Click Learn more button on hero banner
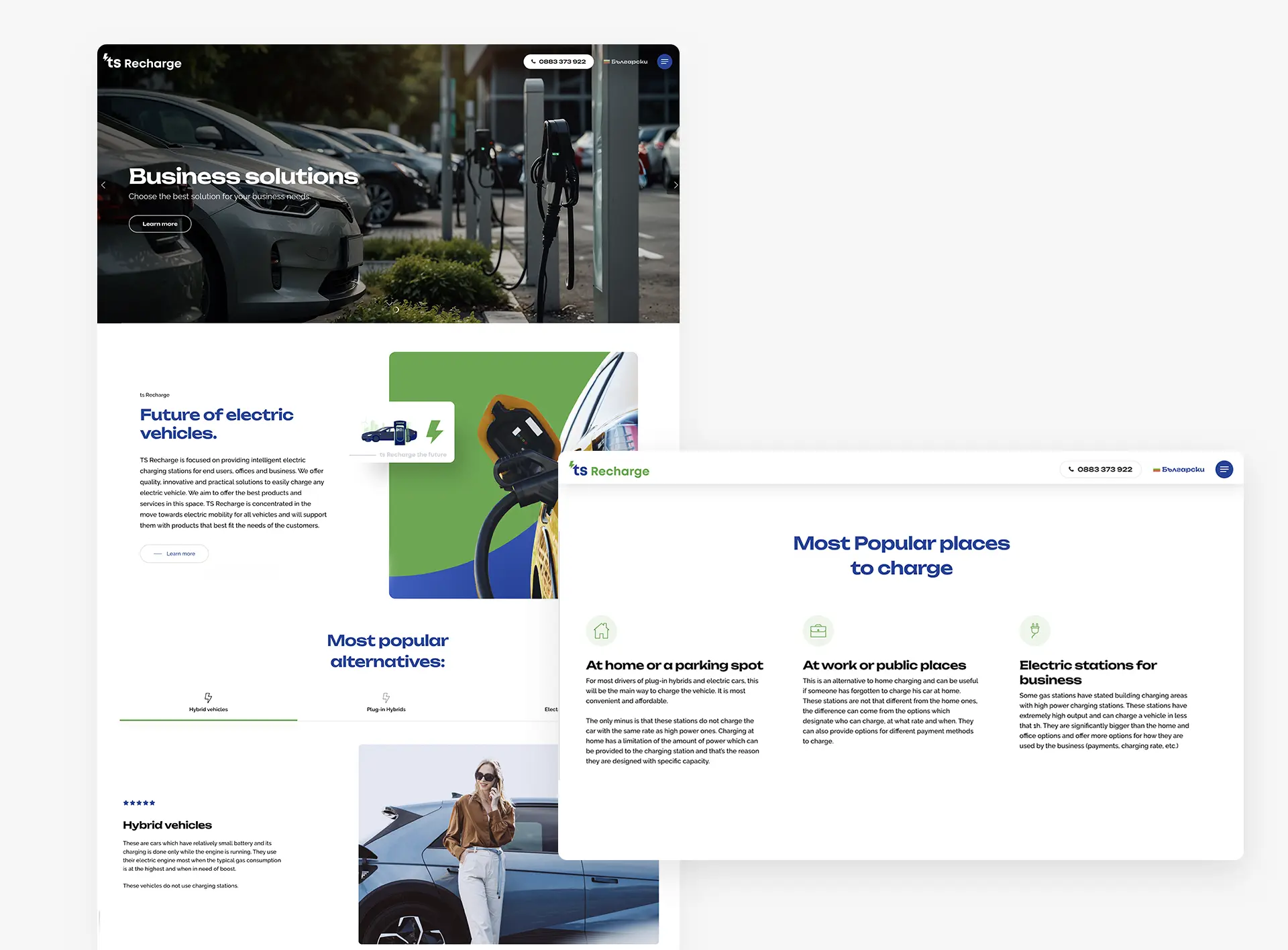Image resolution: width=1288 pixels, height=950 pixels. 160,224
